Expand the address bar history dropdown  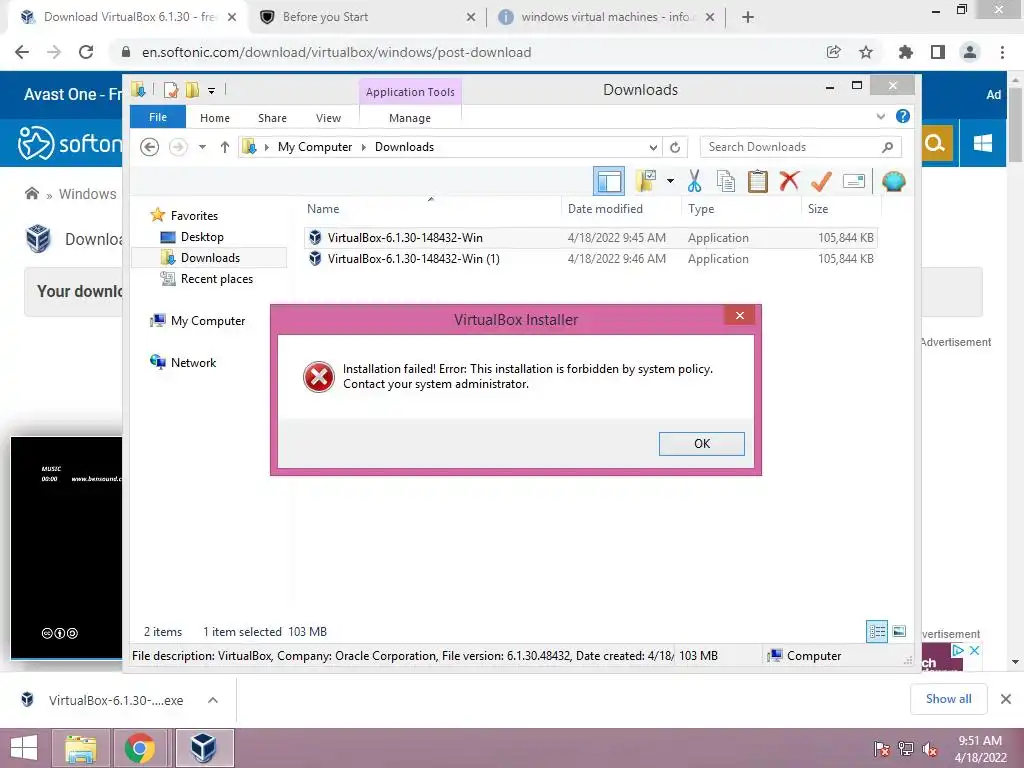tap(652, 147)
